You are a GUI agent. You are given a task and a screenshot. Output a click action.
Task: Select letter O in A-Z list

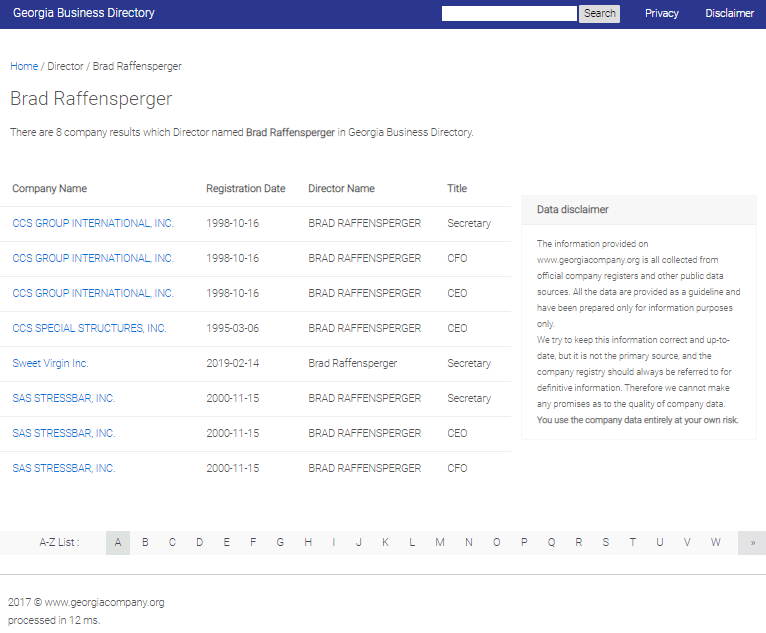(496, 543)
